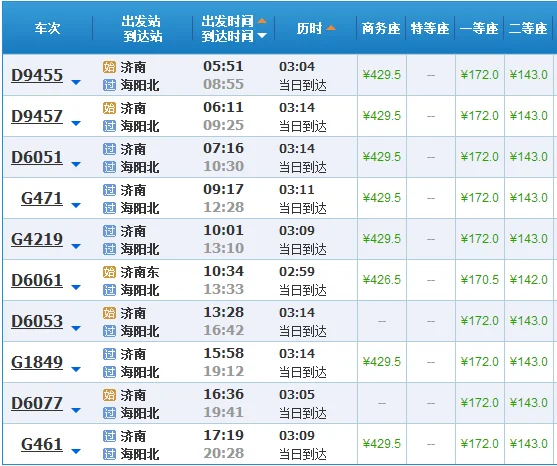Image resolution: width=557 pixels, height=466 pixels.
Task: Click the 二等座 column header
Action: click(528, 28)
